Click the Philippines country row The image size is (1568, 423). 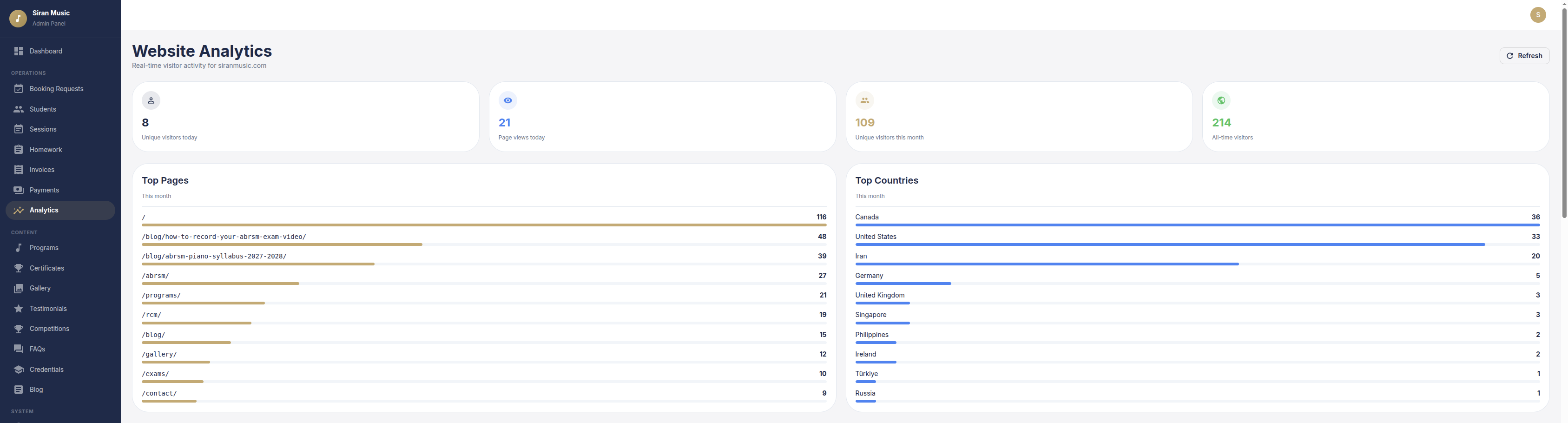[1197, 338]
